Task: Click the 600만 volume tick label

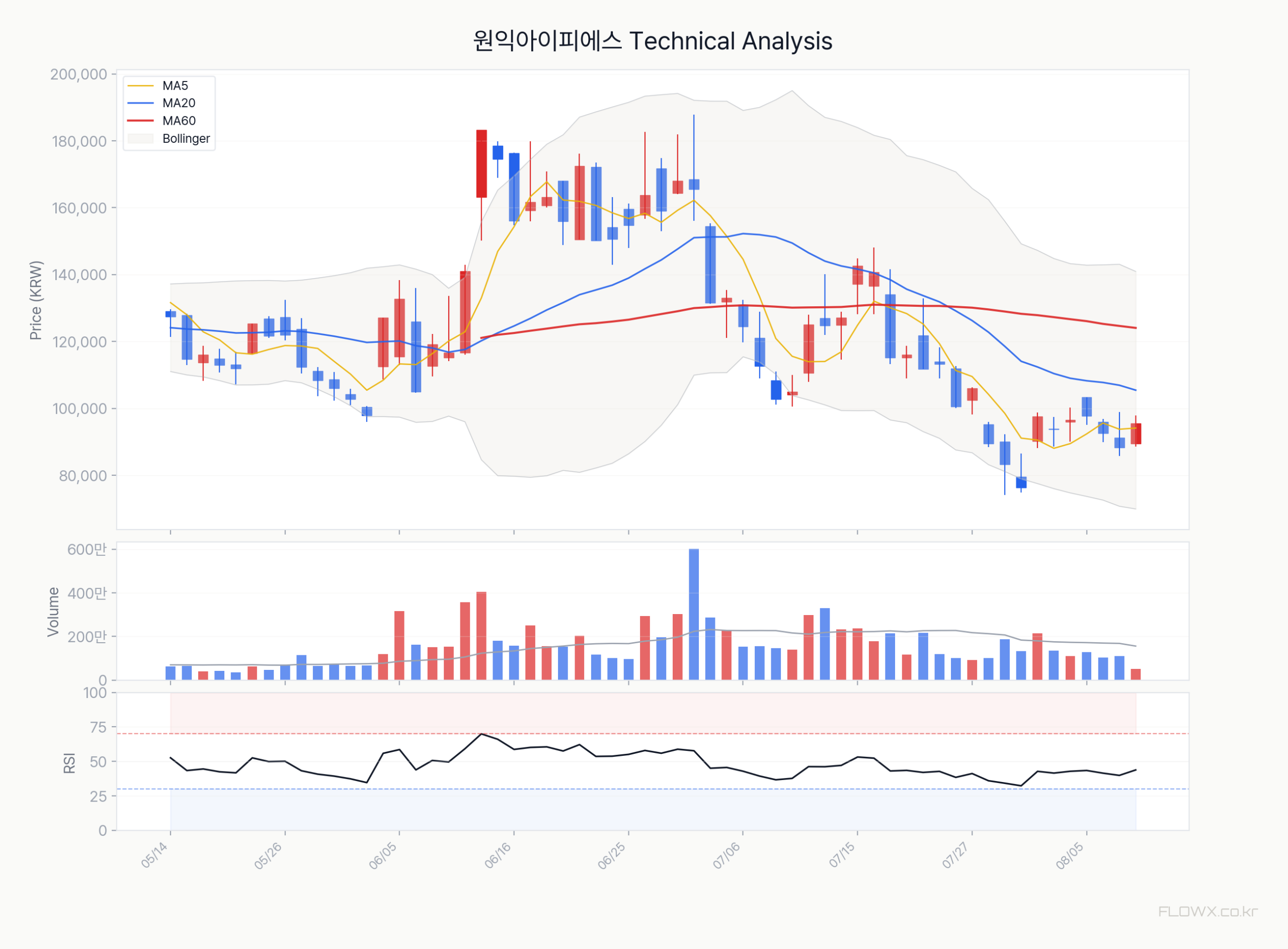Action: (87, 549)
